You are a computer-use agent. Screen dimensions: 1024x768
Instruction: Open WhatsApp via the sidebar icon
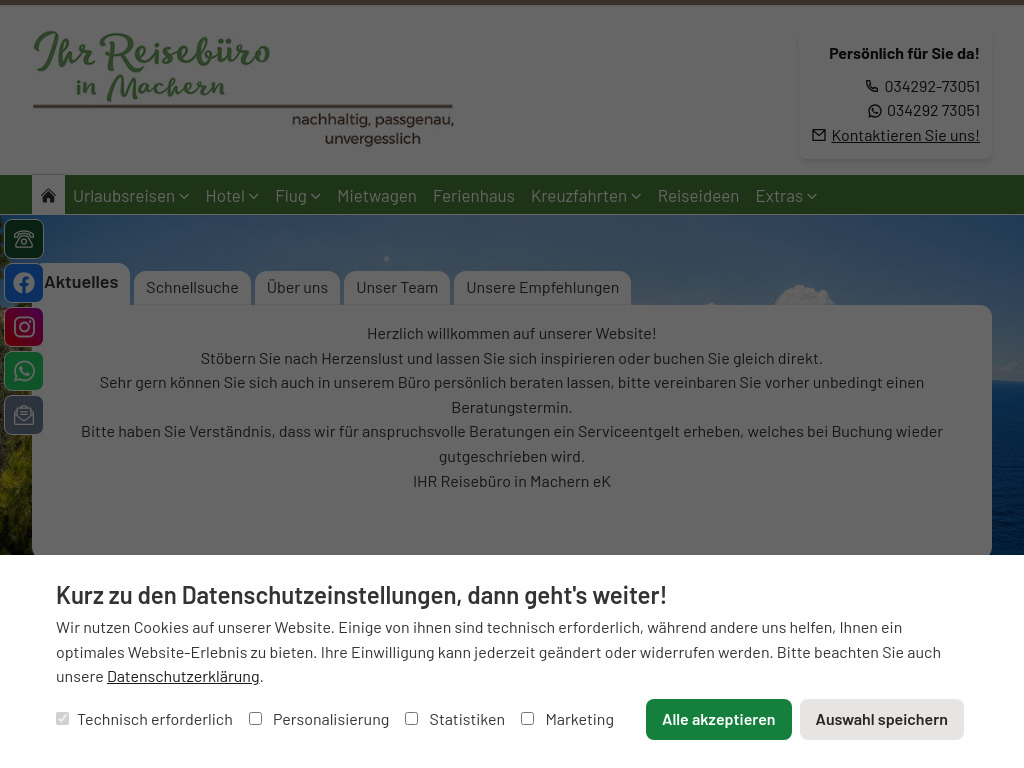[x=24, y=371]
